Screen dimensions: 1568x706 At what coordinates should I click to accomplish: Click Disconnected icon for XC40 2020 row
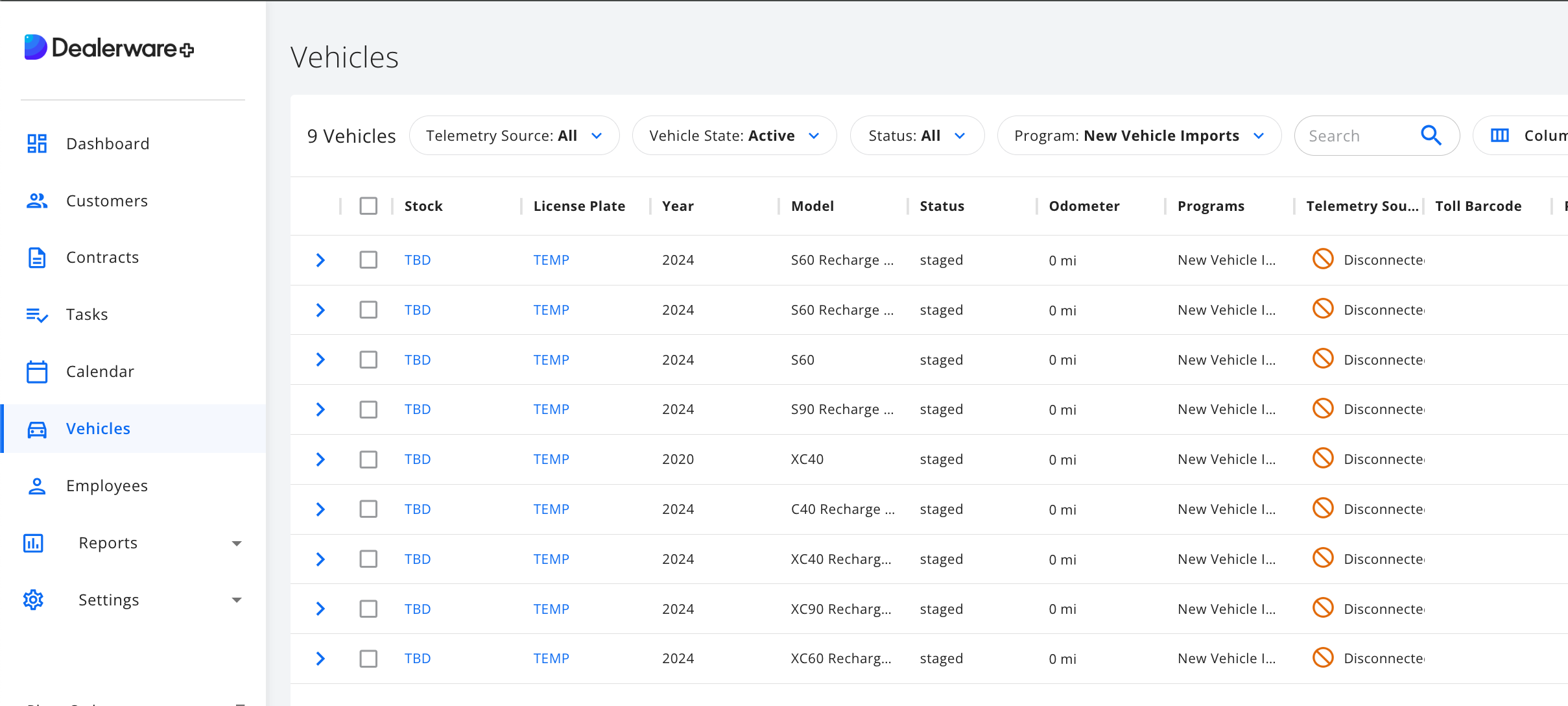(1323, 458)
